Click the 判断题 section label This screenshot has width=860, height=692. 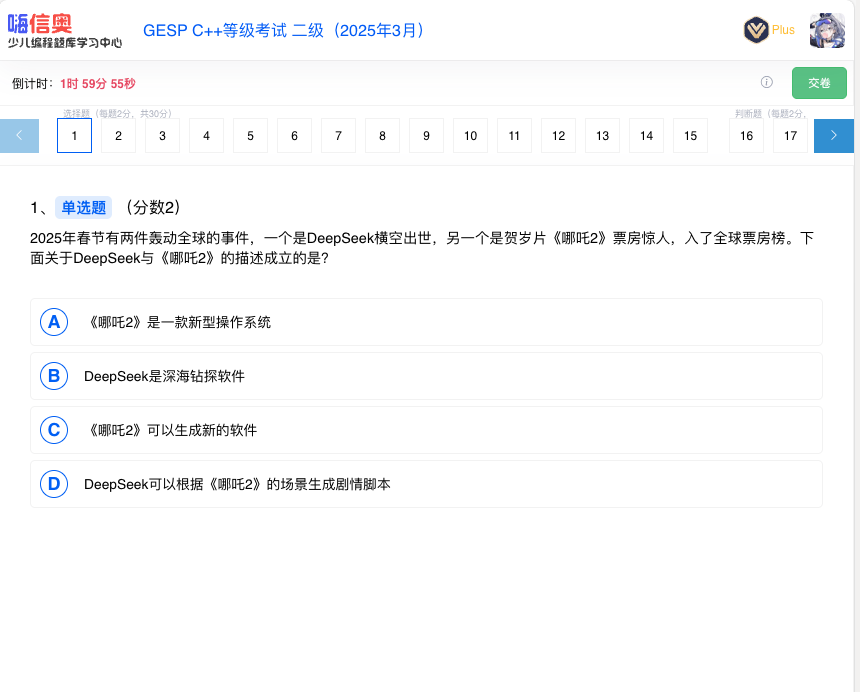tap(771, 114)
